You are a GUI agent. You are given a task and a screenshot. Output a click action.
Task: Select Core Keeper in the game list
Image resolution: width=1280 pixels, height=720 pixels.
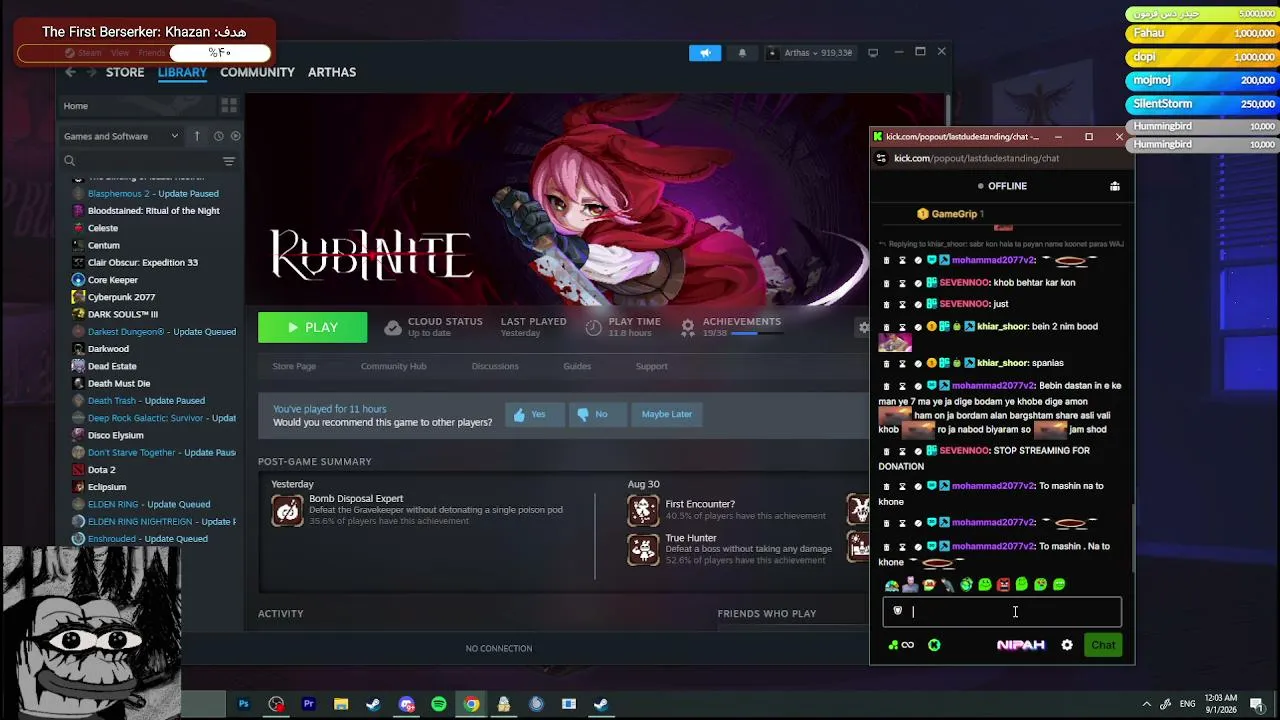(x=112, y=280)
